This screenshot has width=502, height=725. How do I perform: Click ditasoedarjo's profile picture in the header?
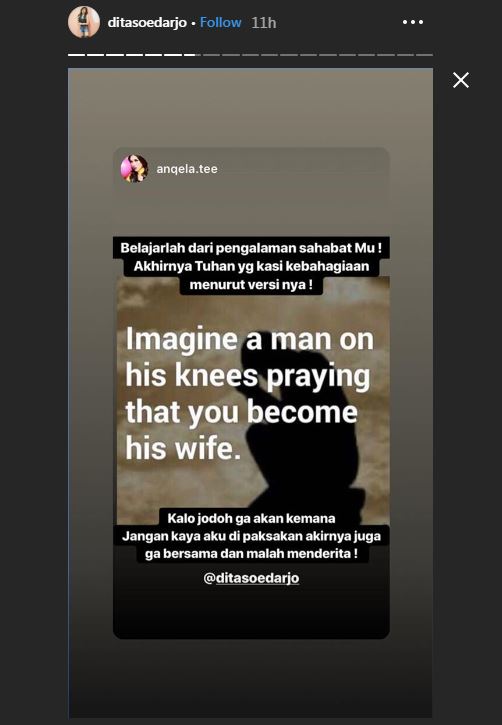[84, 22]
